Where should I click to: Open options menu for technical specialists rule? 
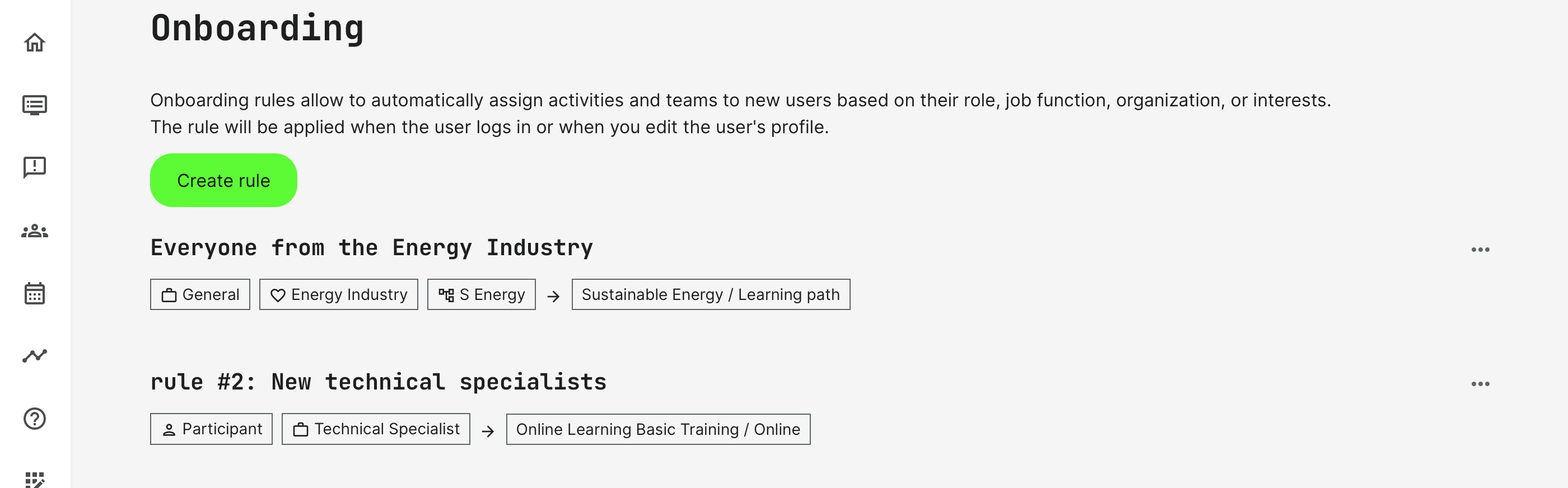(x=1480, y=384)
